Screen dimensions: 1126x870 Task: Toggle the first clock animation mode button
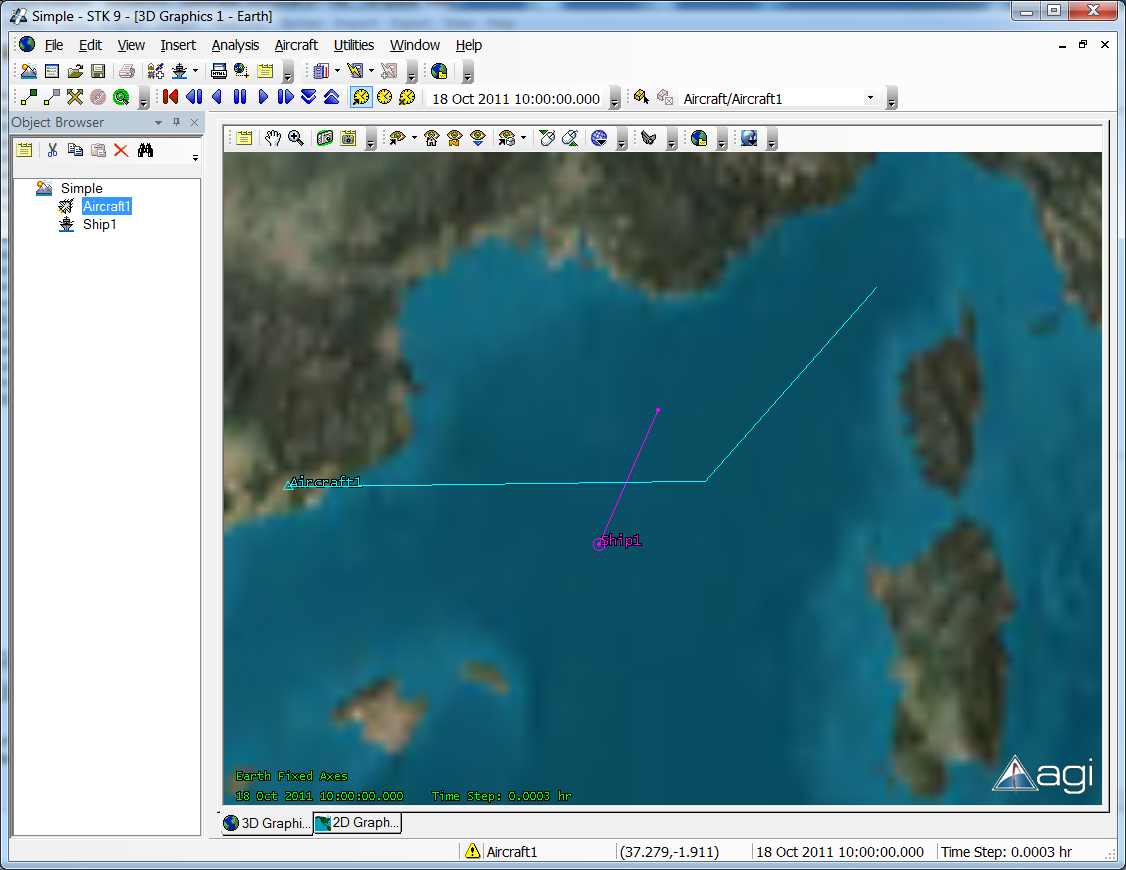coord(361,97)
